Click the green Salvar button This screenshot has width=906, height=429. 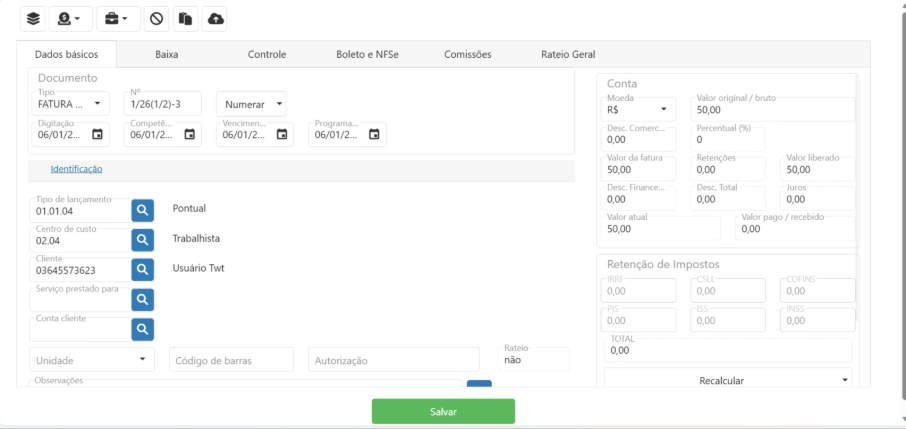click(443, 412)
